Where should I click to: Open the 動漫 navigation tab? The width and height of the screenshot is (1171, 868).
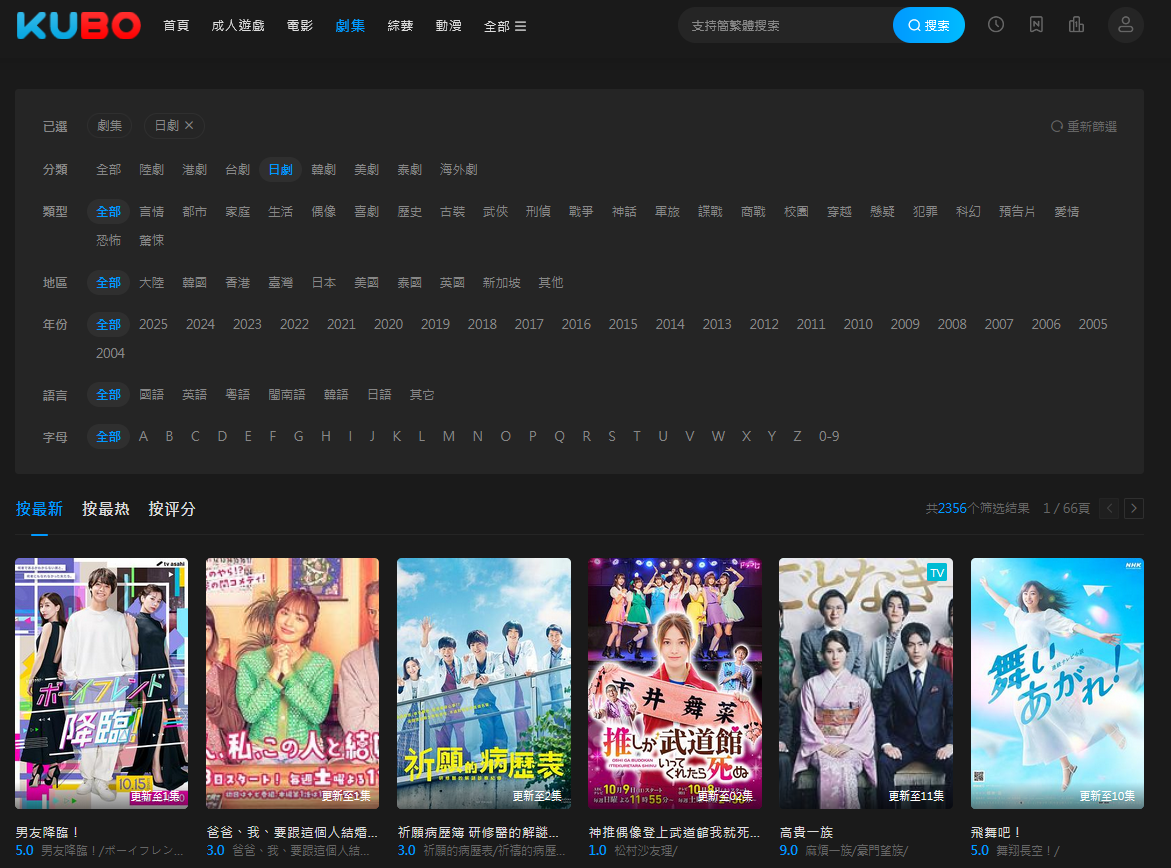pos(449,26)
